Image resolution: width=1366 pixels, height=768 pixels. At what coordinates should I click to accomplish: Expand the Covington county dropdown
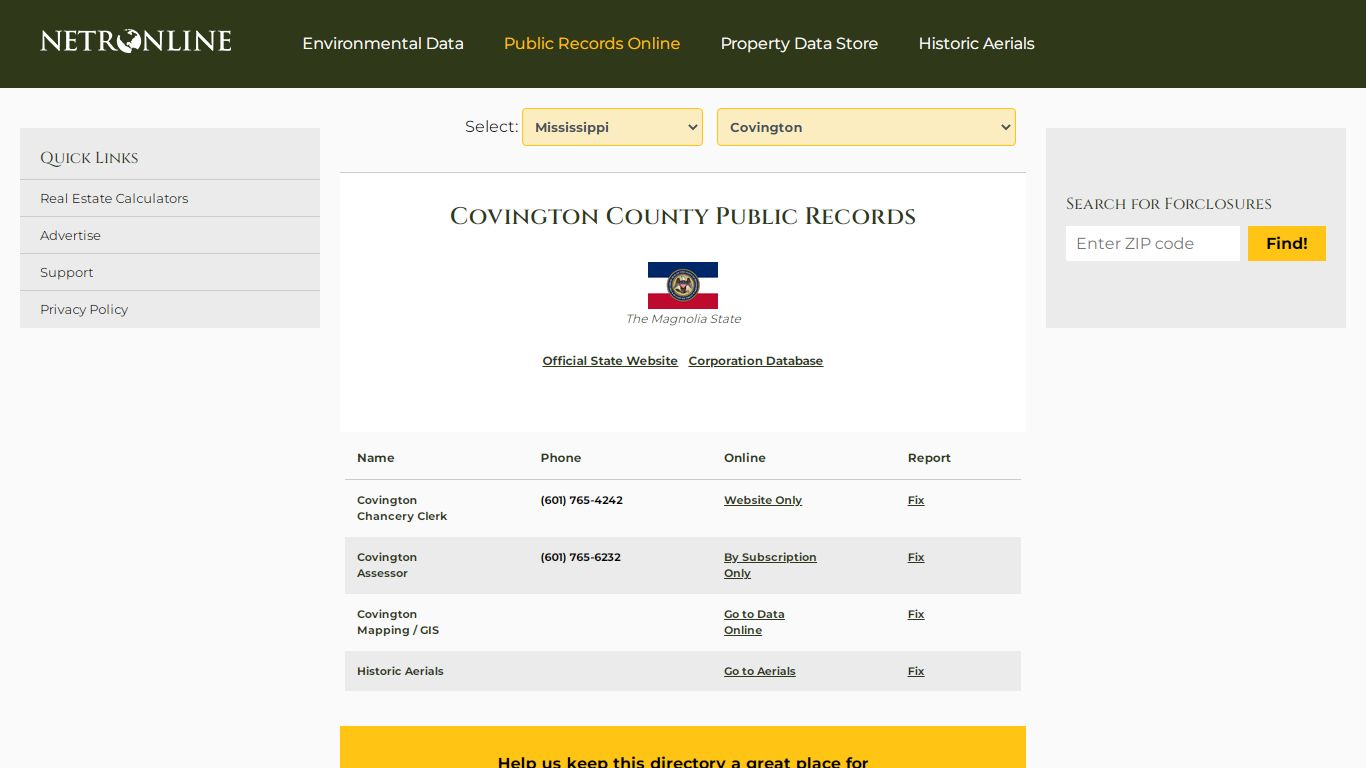click(866, 127)
